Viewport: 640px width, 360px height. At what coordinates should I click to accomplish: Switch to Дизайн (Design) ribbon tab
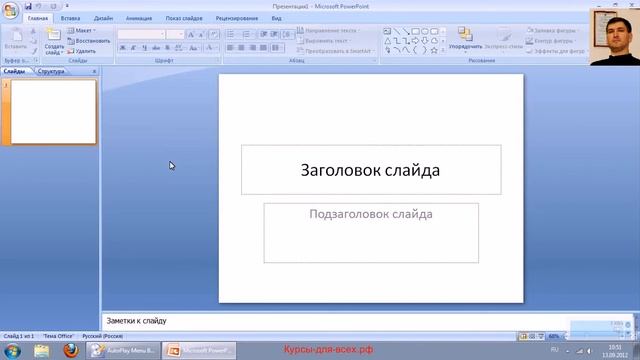103,18
